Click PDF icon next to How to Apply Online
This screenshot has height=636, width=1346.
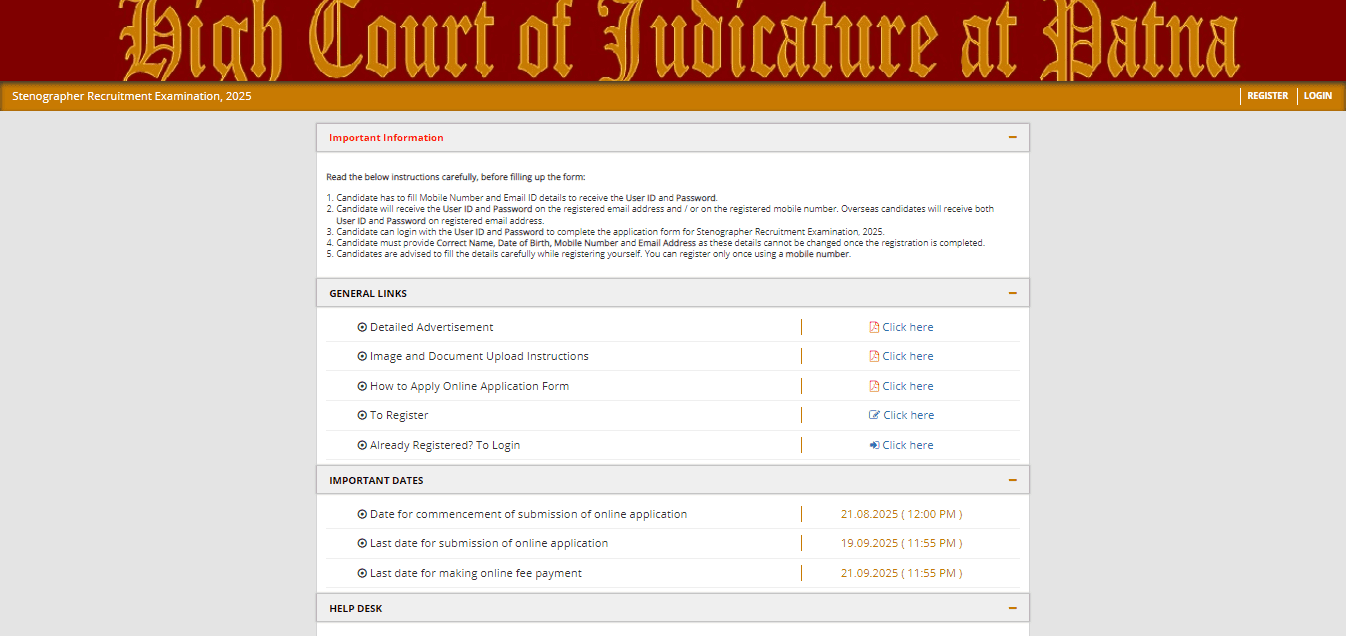[x=874, y=385]
